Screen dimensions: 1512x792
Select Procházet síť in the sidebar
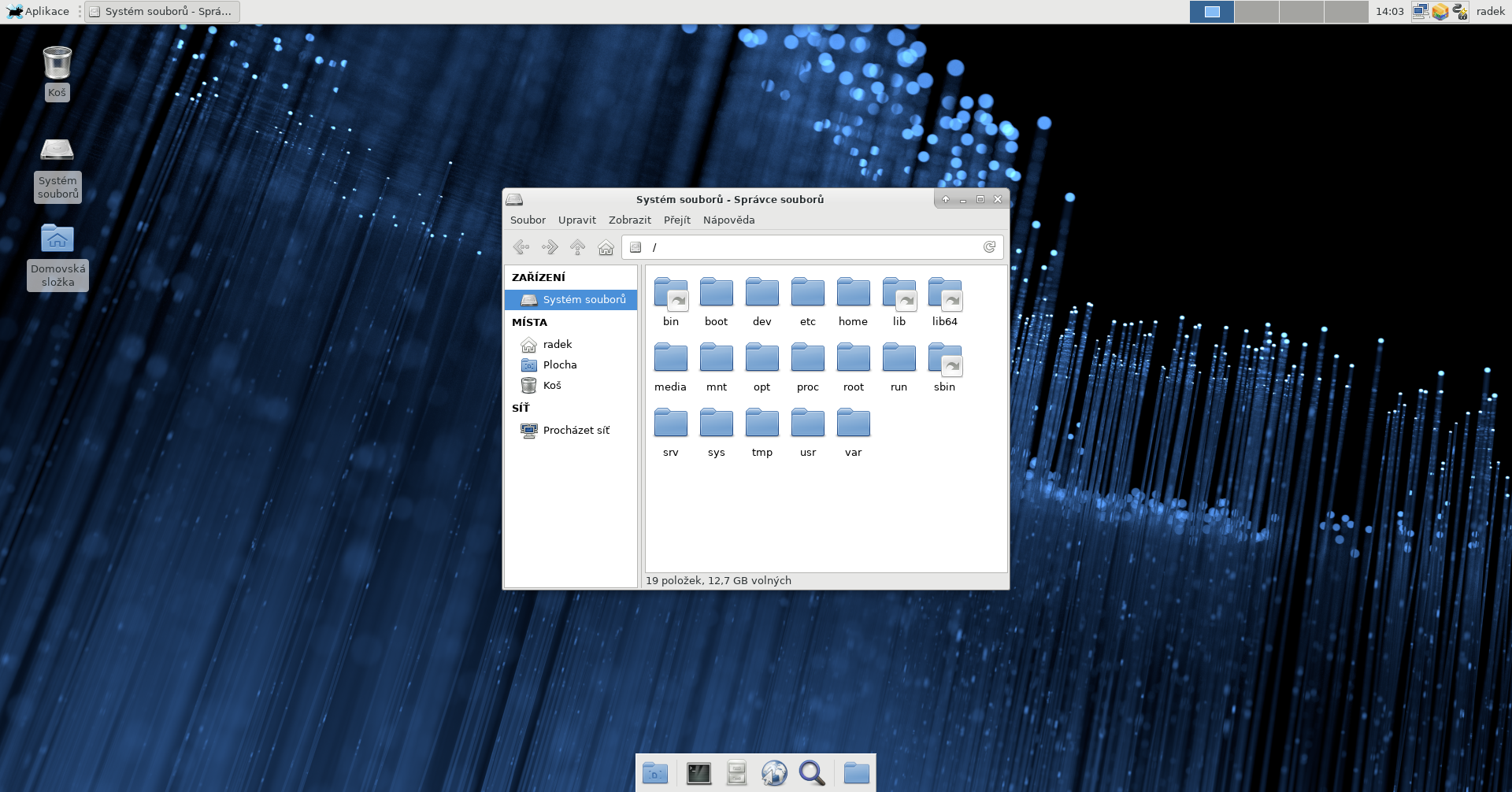coord(576,431)
